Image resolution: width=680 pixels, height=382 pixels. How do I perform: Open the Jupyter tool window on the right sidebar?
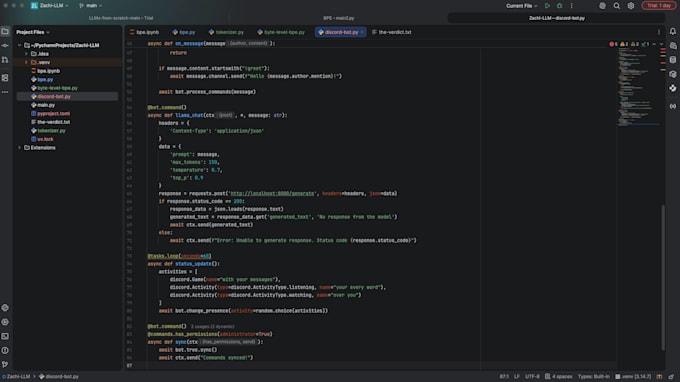coord(673,88)
